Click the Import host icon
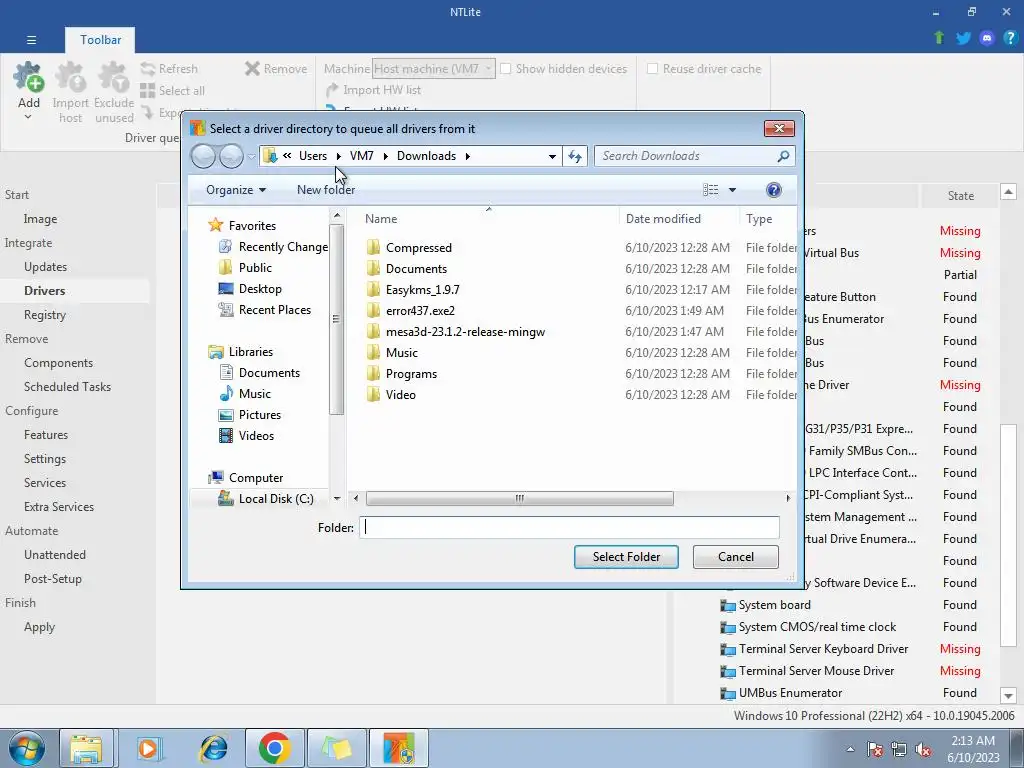The height and width of the screenshot is (768, 1024). 71,77
